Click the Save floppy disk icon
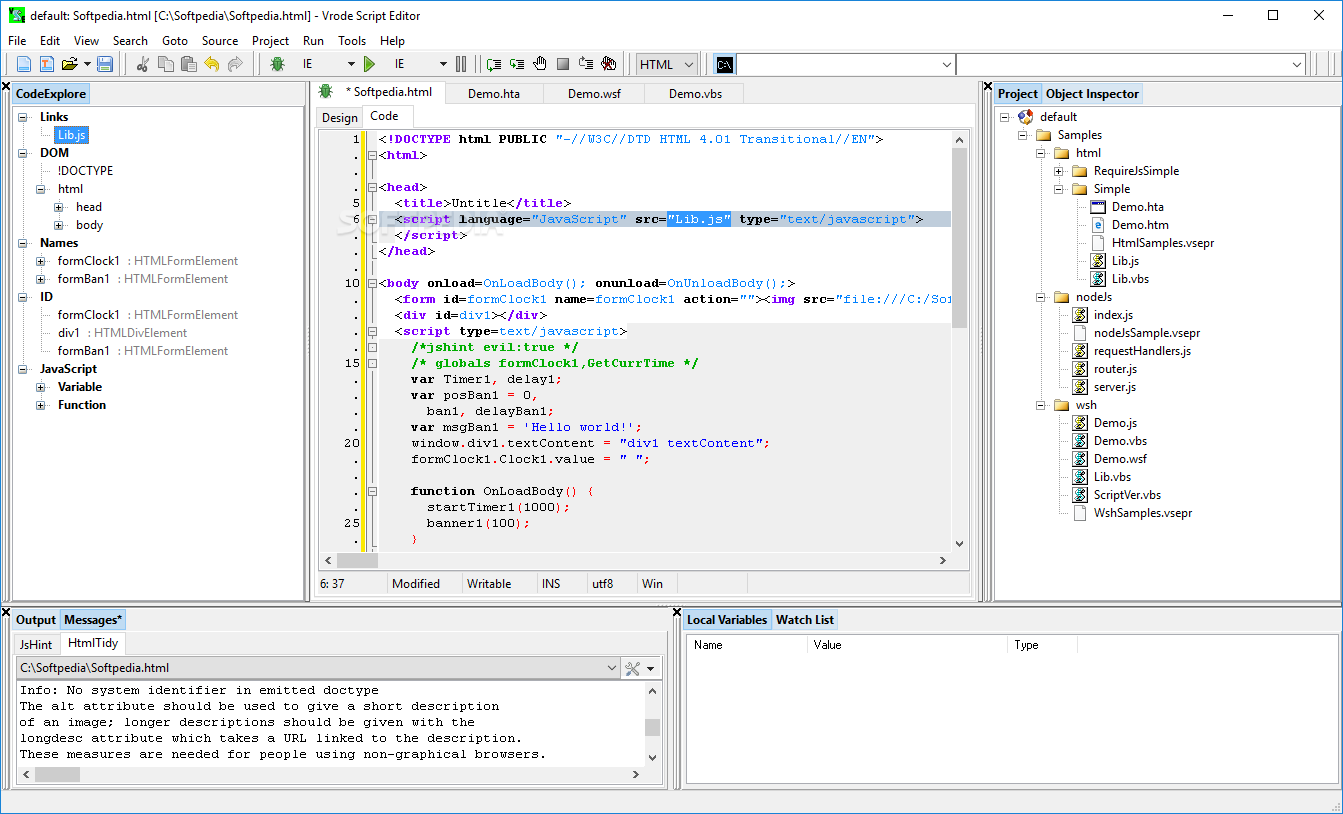The height and width of the screenshot is (814, 1343). click(x=105, y=64)
